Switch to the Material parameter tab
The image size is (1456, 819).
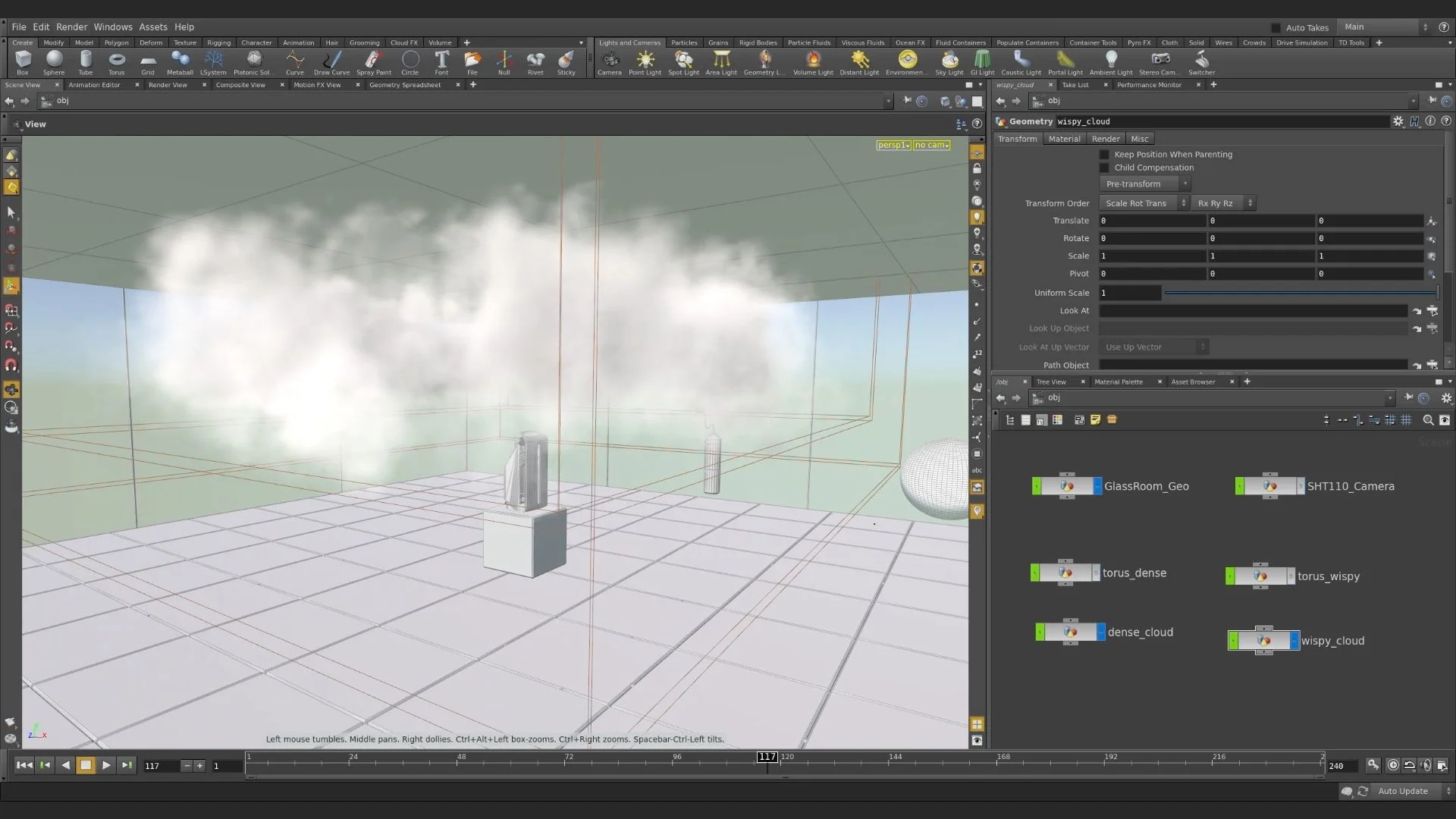coord(1064,139)
